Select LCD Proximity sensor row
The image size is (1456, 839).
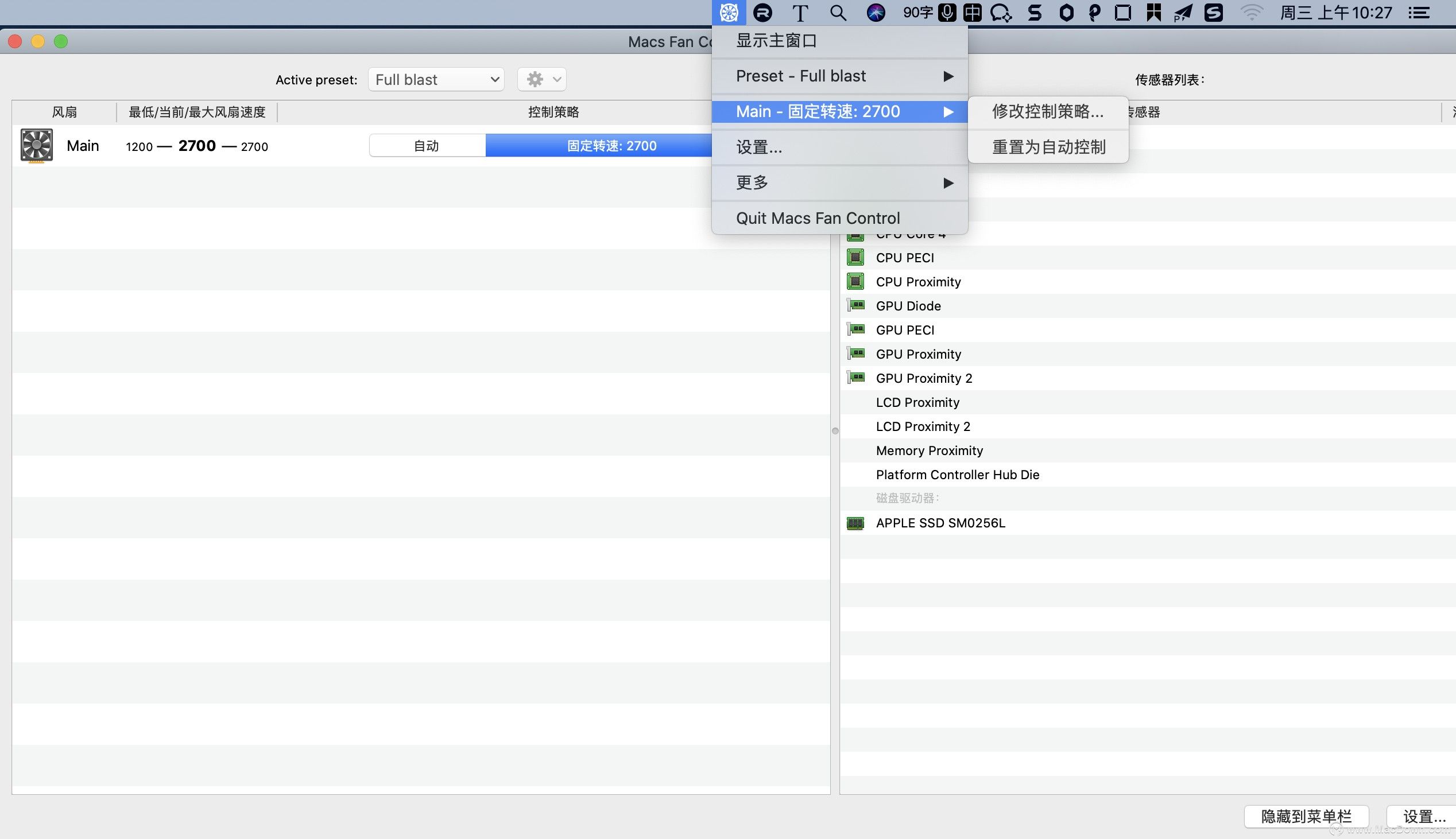click(1148, 402)
